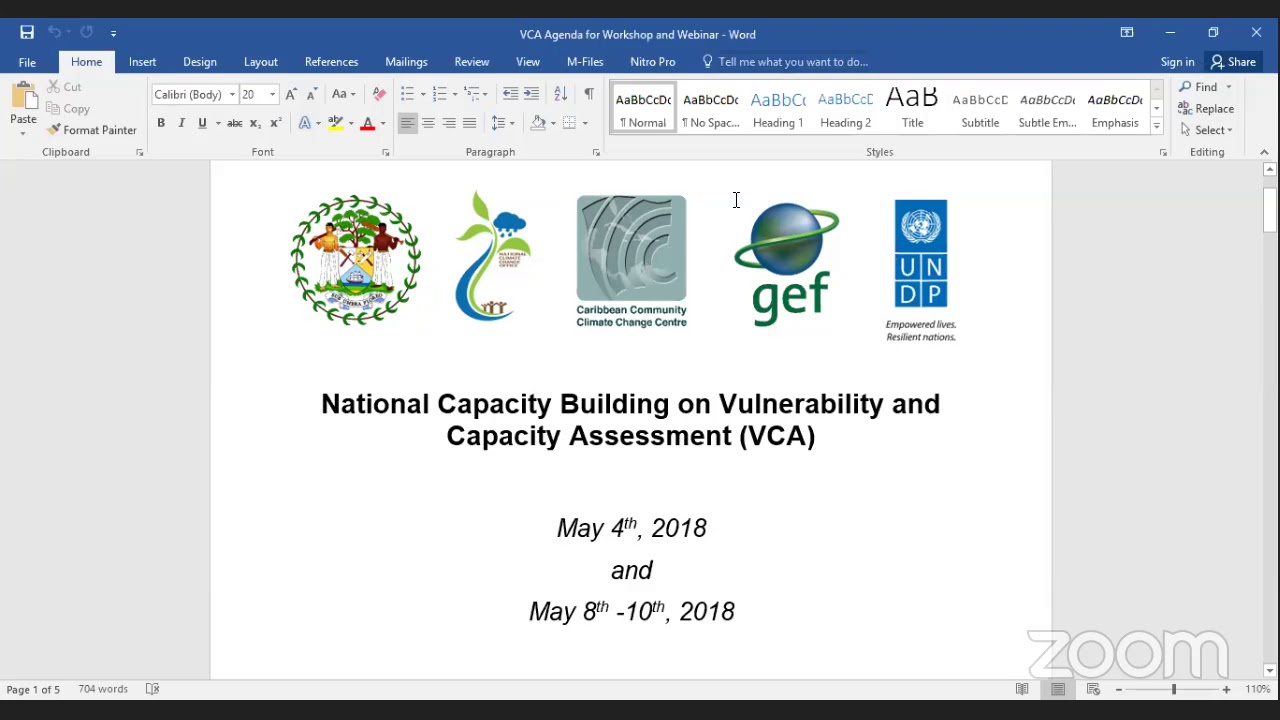Decrease font size with shrink icon
Image resolution: width=1280 pixels, height=720 pixels.
(x=312, y=94)
